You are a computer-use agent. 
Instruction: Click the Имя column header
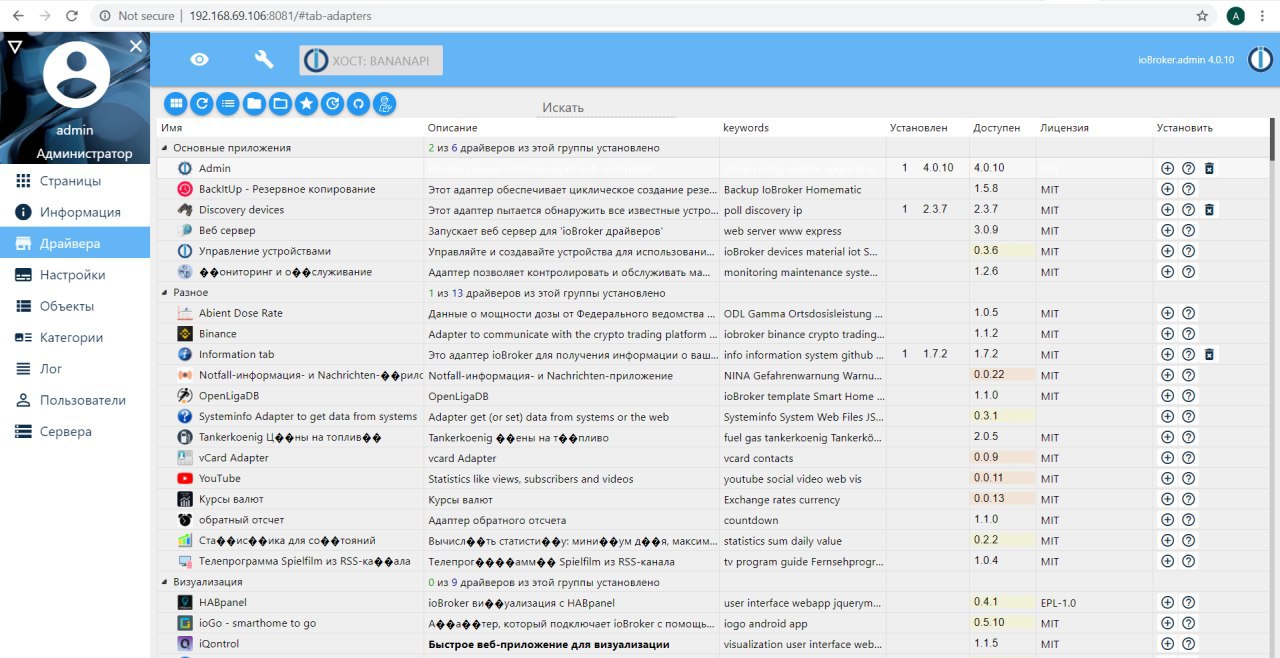coord(172,128)
